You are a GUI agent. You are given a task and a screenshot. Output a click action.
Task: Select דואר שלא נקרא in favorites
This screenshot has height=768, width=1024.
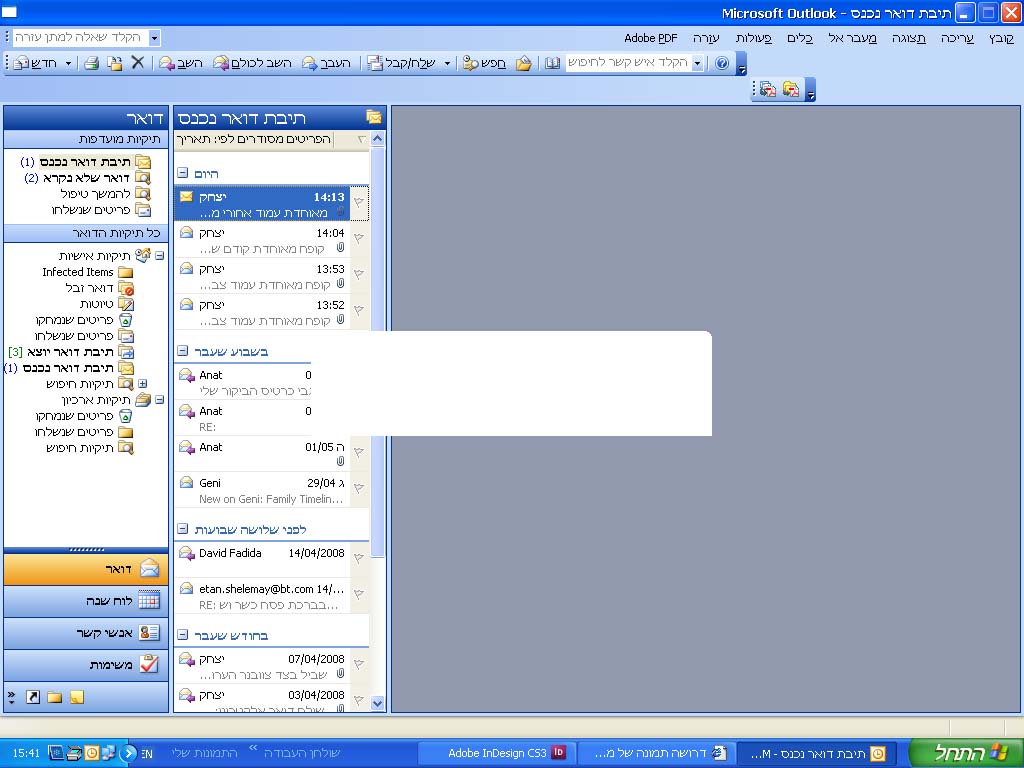coord(88,178)
